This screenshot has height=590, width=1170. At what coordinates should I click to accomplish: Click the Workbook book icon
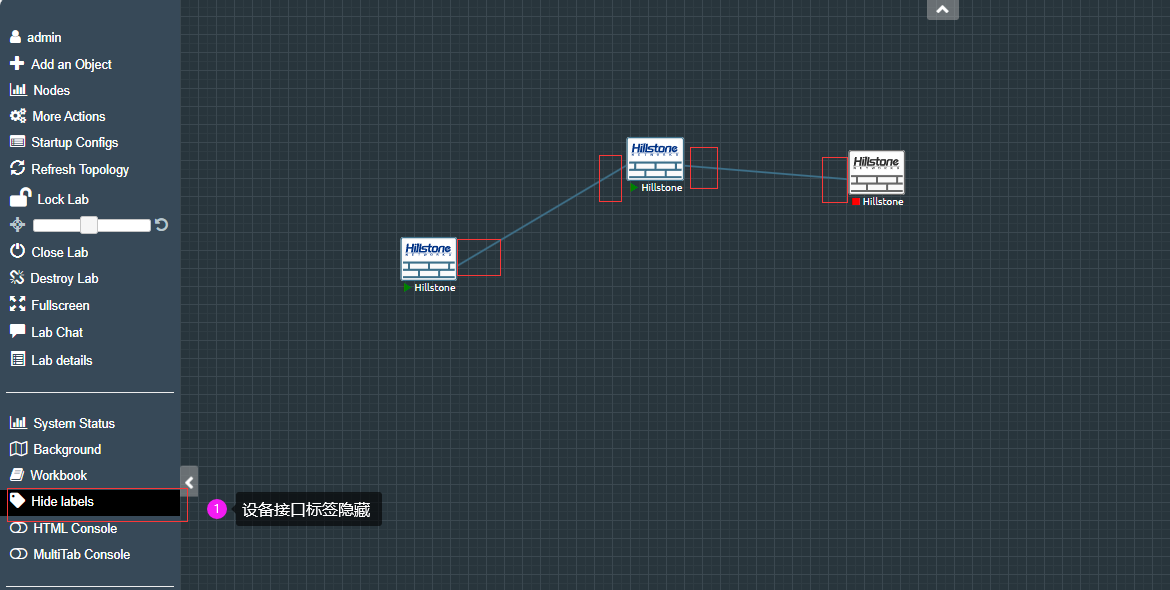point(16,475)
